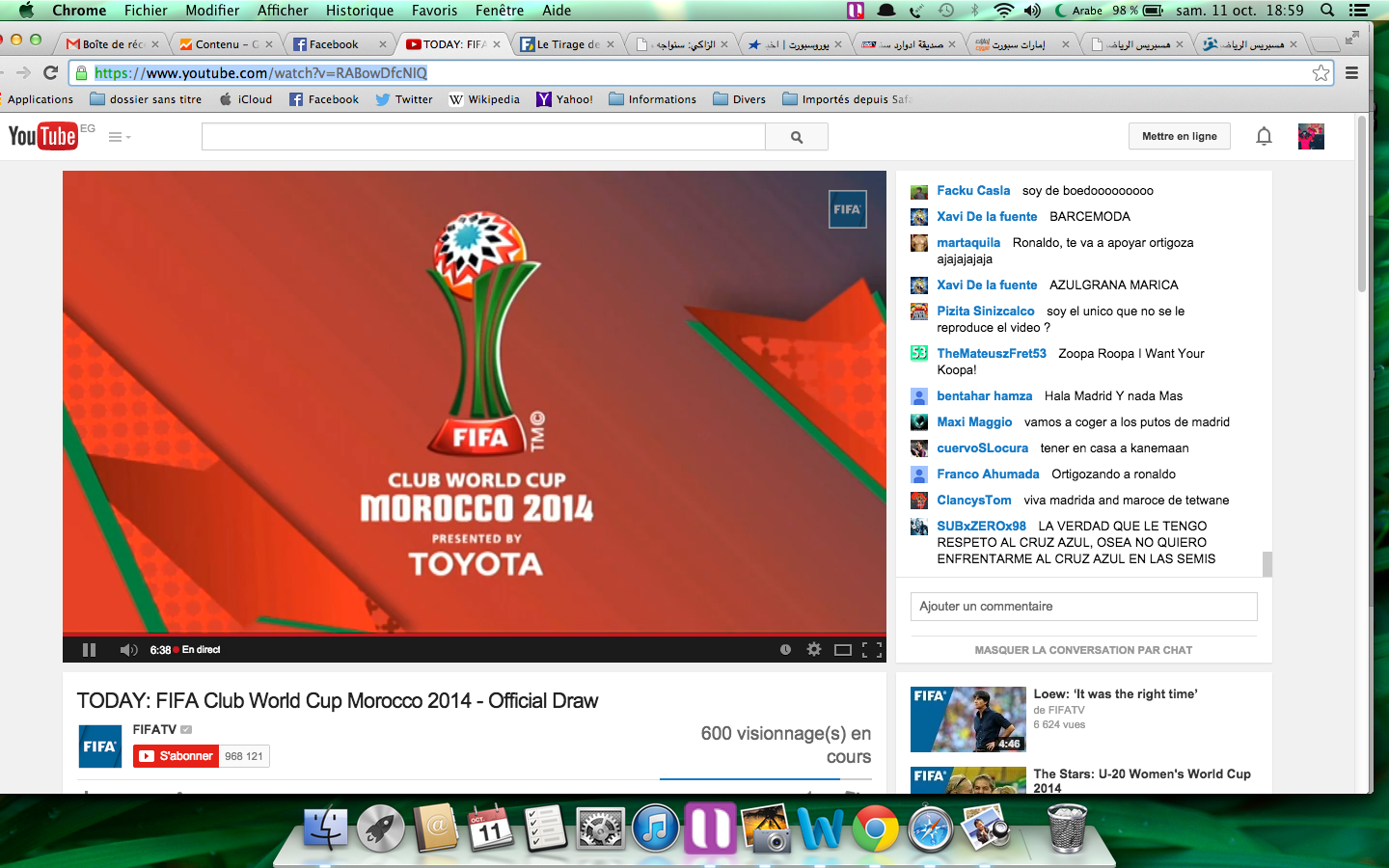Switch to theater mode

pos(843,650)
